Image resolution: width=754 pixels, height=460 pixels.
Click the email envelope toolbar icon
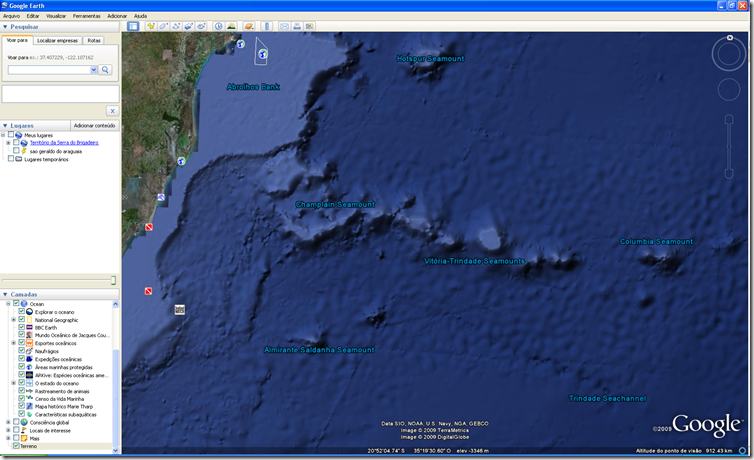click(284, 26)
